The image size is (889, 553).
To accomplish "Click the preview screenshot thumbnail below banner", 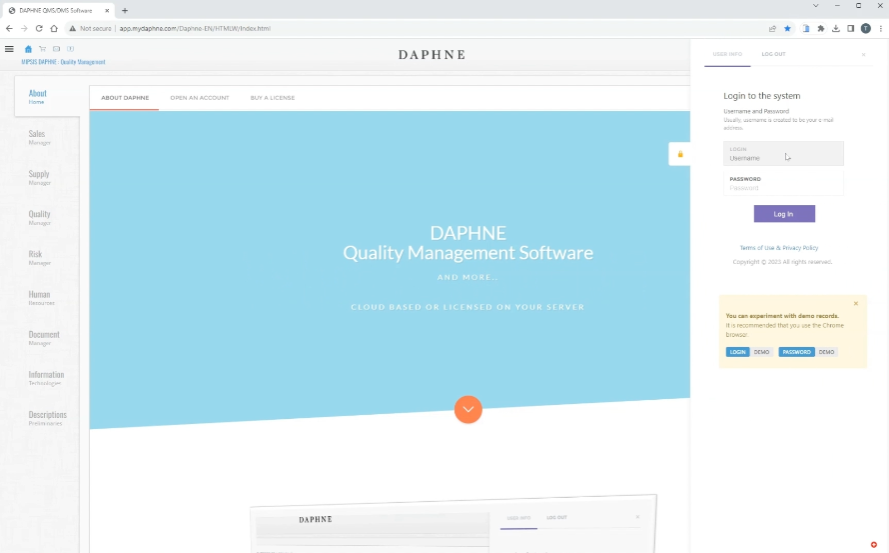I will [454, 524].
